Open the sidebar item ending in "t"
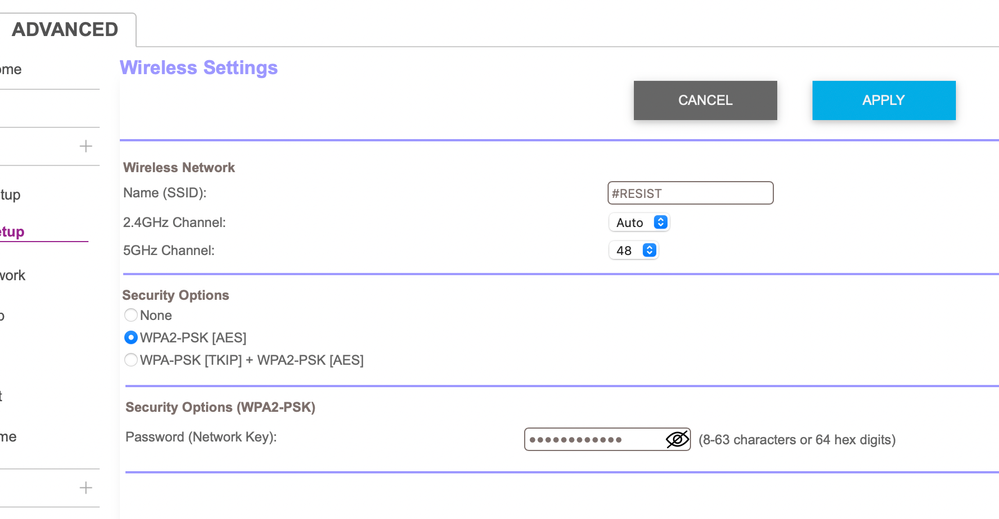This screenshot has width=999, height=519. (2, 396)
